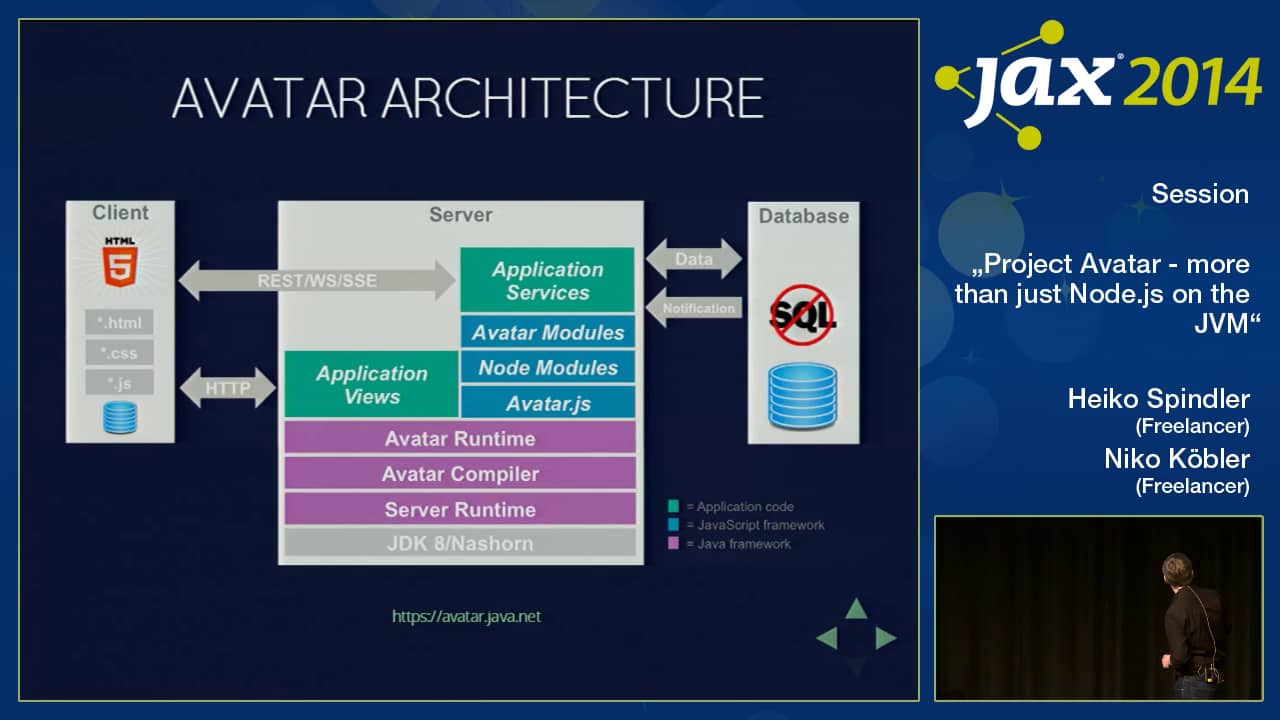Click the purple Java framework legend square
The image size is (1280, 720).
coord(674,544)
